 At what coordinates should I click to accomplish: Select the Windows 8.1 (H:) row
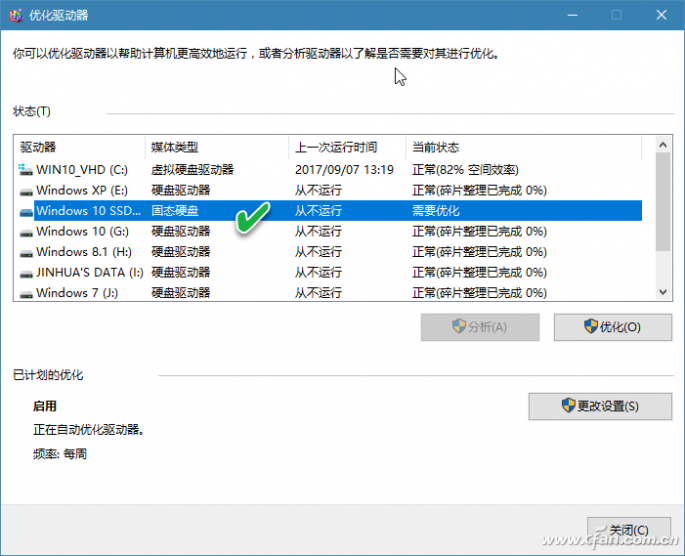328,252
